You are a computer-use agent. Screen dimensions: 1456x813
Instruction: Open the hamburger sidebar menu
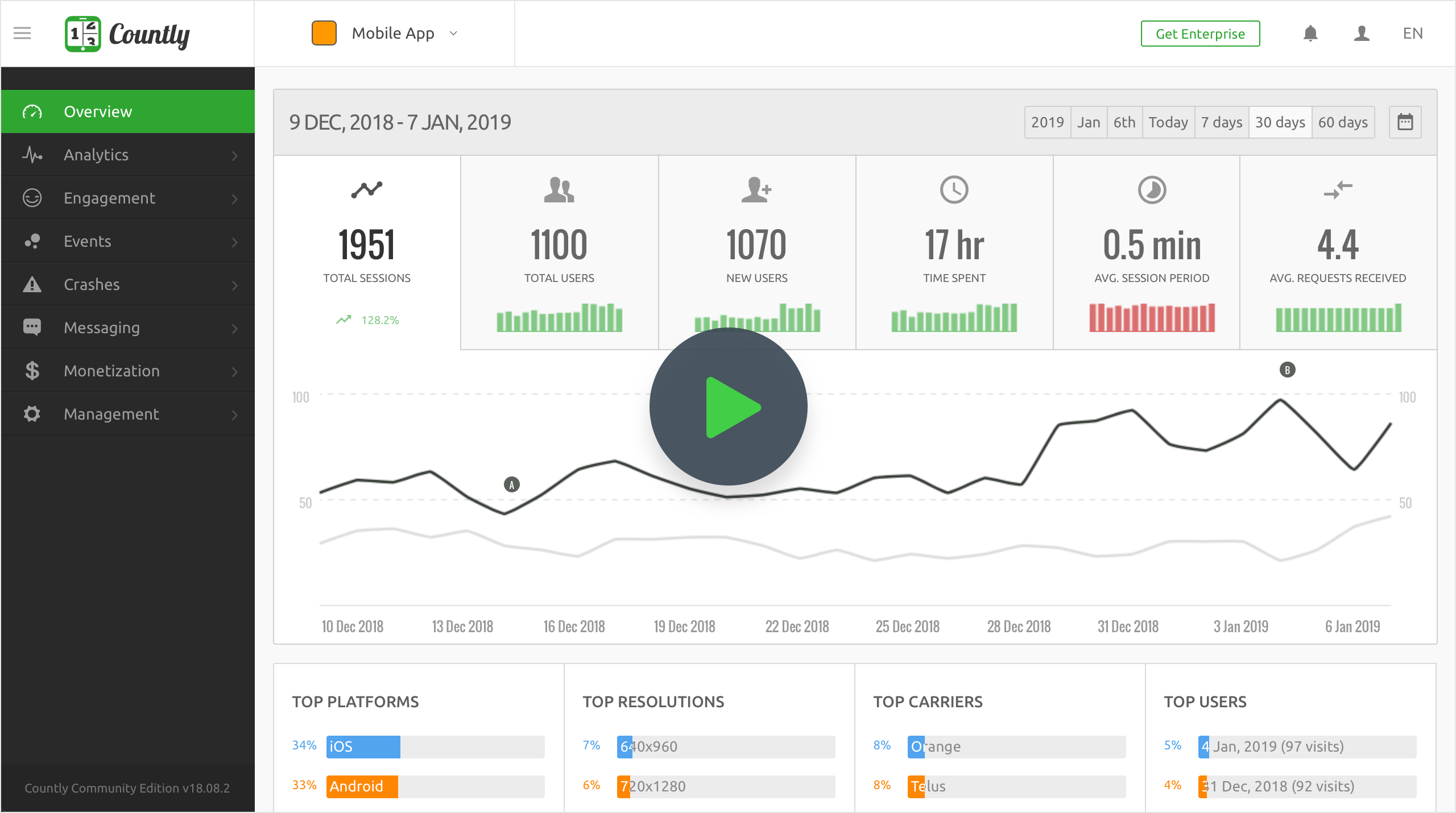(x=22, y=33)
